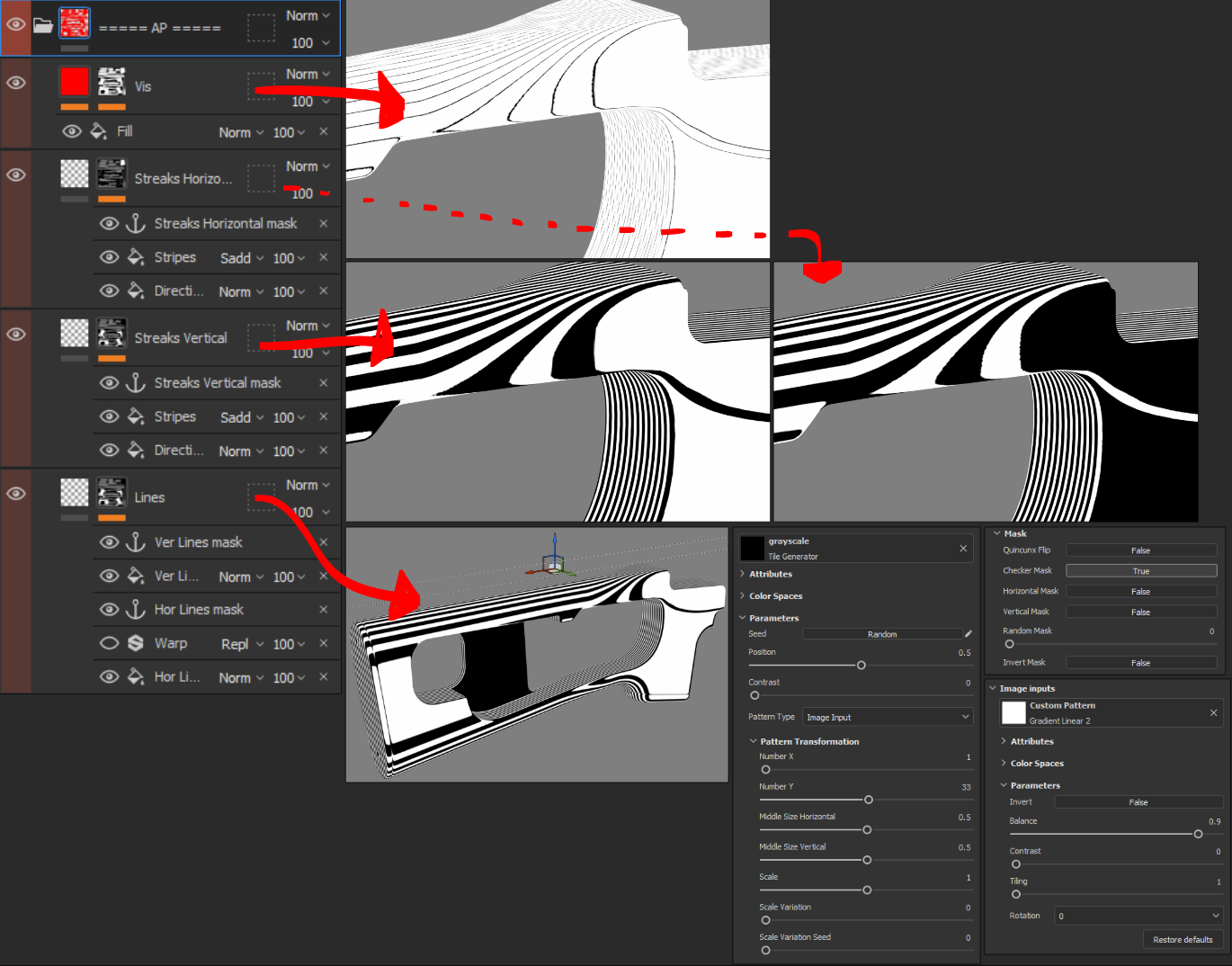Remove the Warp filter with its X icon
Screen dimensions: 1232x966
pos(324,643)
